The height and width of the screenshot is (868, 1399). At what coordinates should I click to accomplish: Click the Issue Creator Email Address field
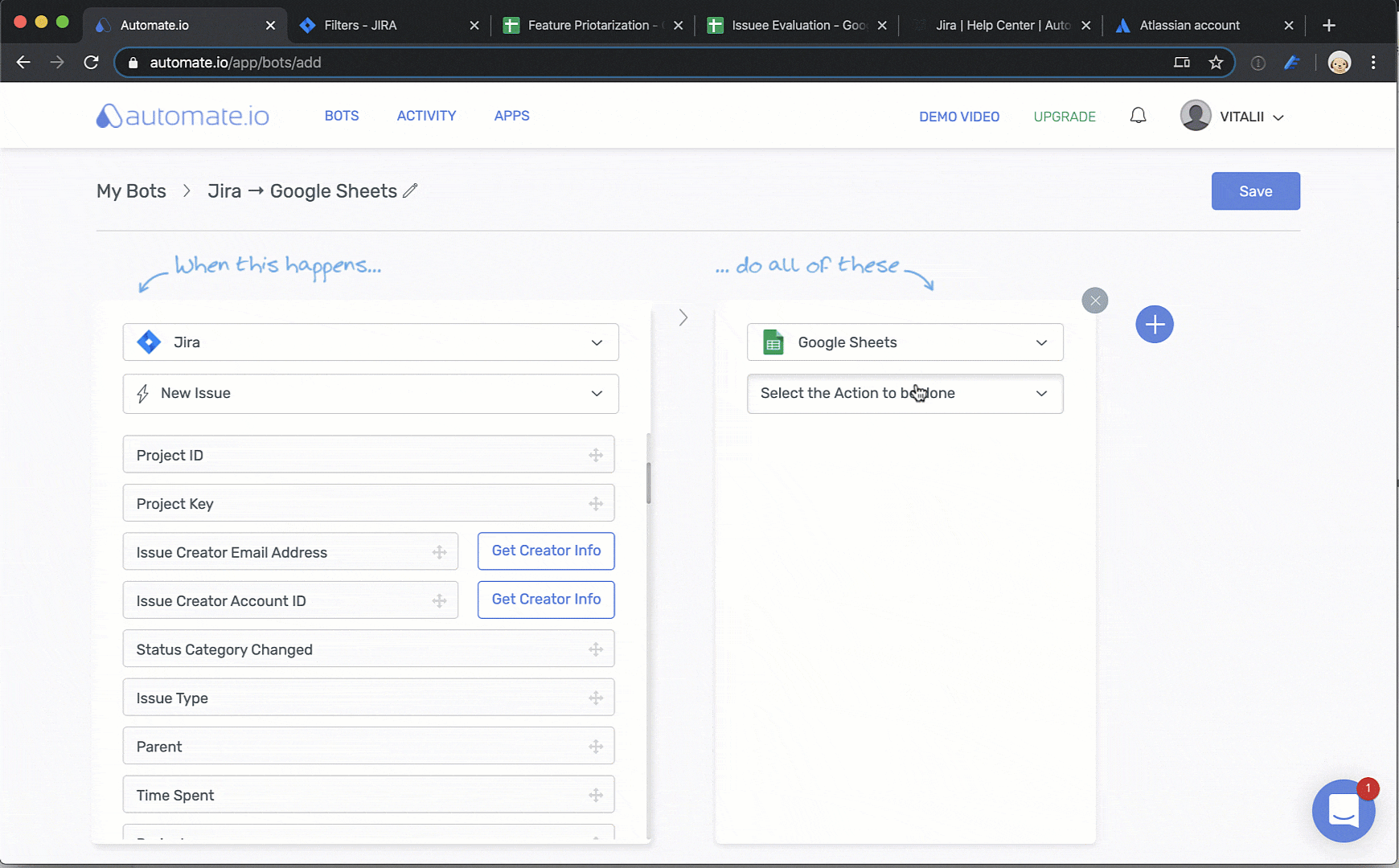290,551
